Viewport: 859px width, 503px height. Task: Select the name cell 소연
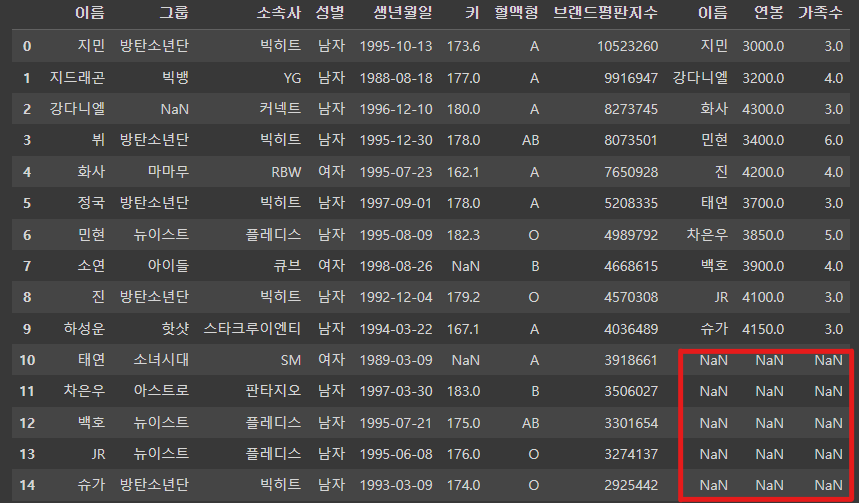pos(91,266)
